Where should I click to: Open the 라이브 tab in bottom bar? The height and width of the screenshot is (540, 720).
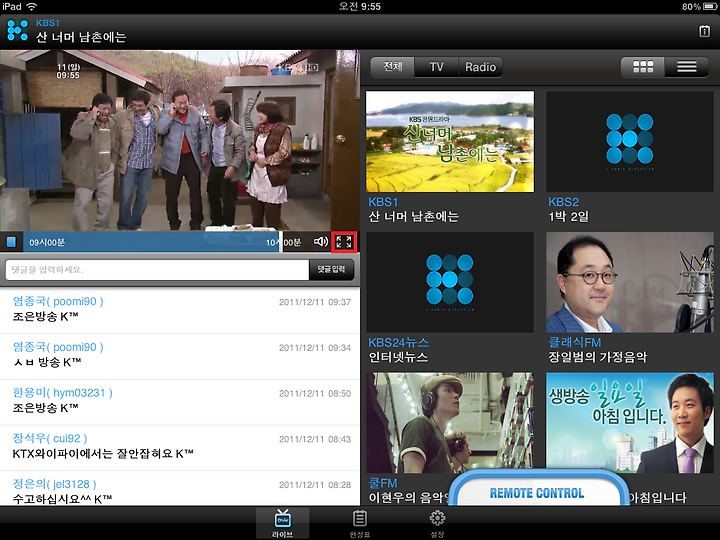[x=282, y=523]
